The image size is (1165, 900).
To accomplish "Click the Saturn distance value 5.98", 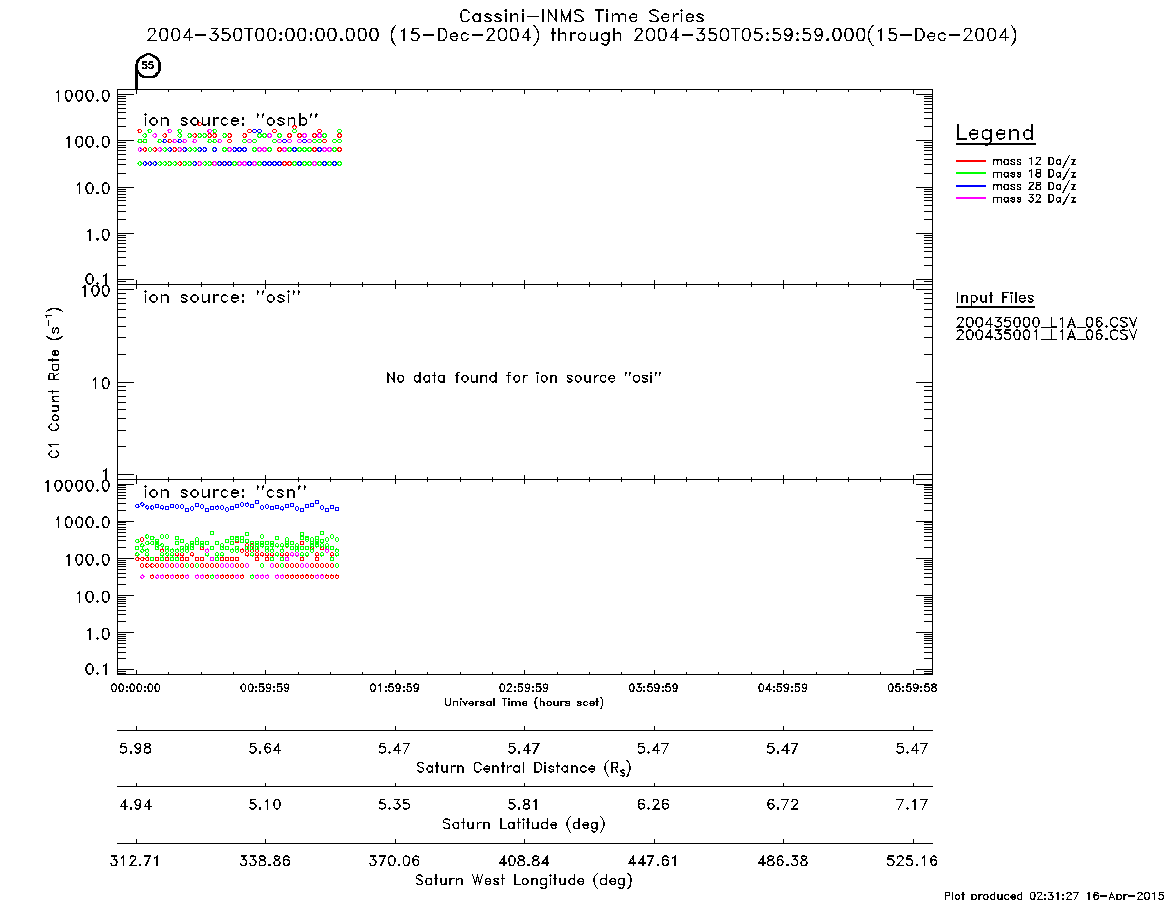I will 135,748.
